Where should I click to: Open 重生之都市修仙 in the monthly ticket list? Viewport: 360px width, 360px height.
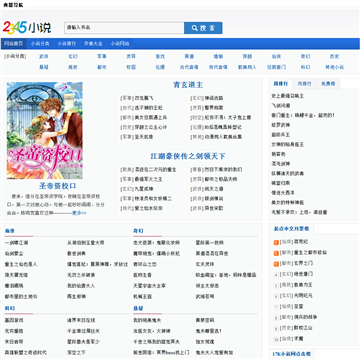310,252
